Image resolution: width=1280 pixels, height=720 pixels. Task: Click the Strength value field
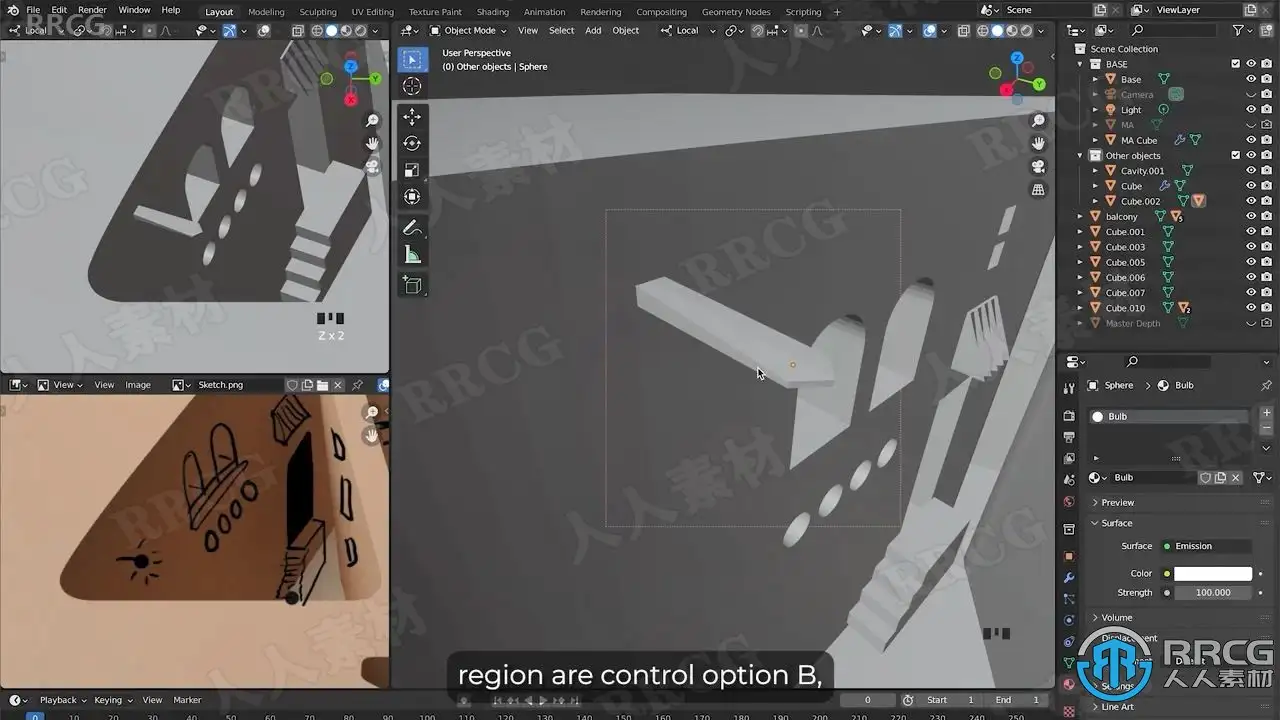(1213, 592)
